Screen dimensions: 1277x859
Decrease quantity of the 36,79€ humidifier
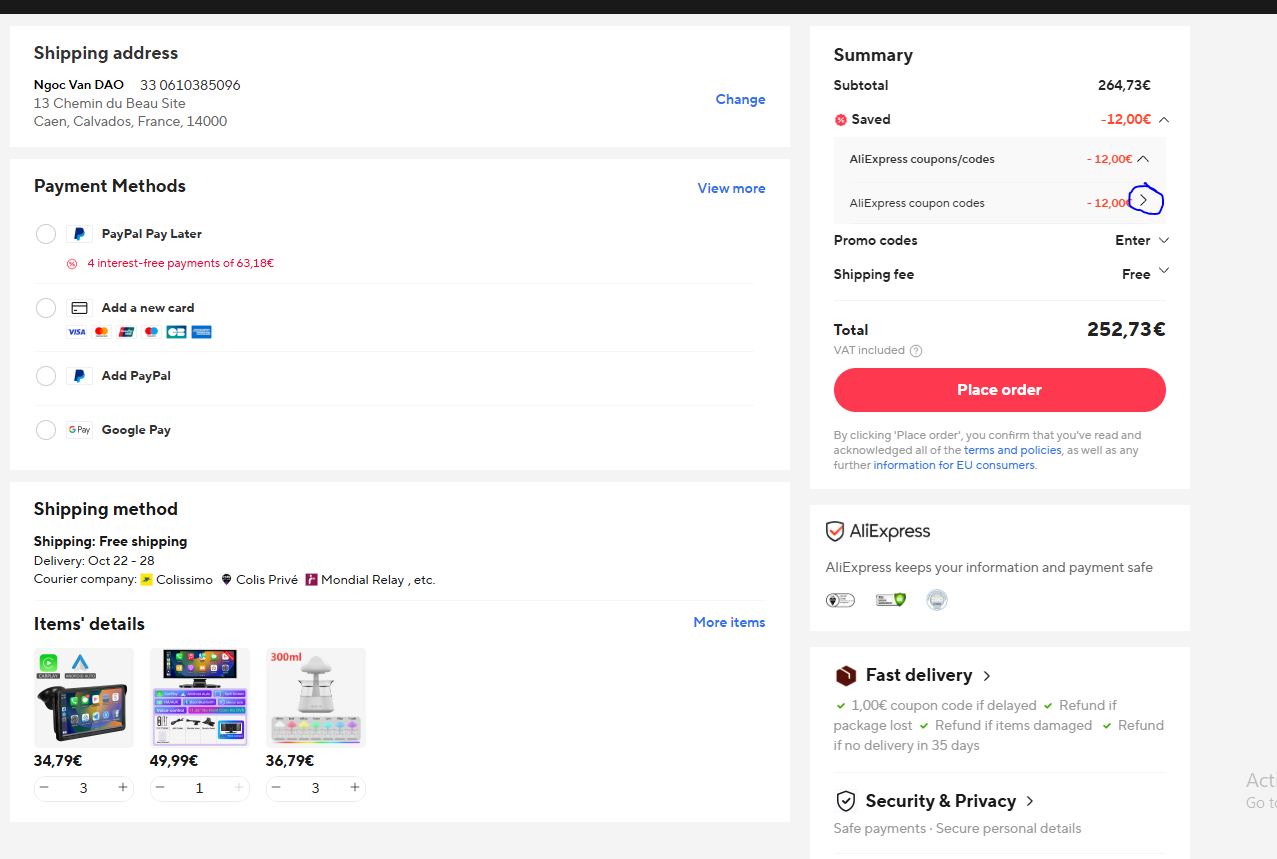(x=277, y=788)
